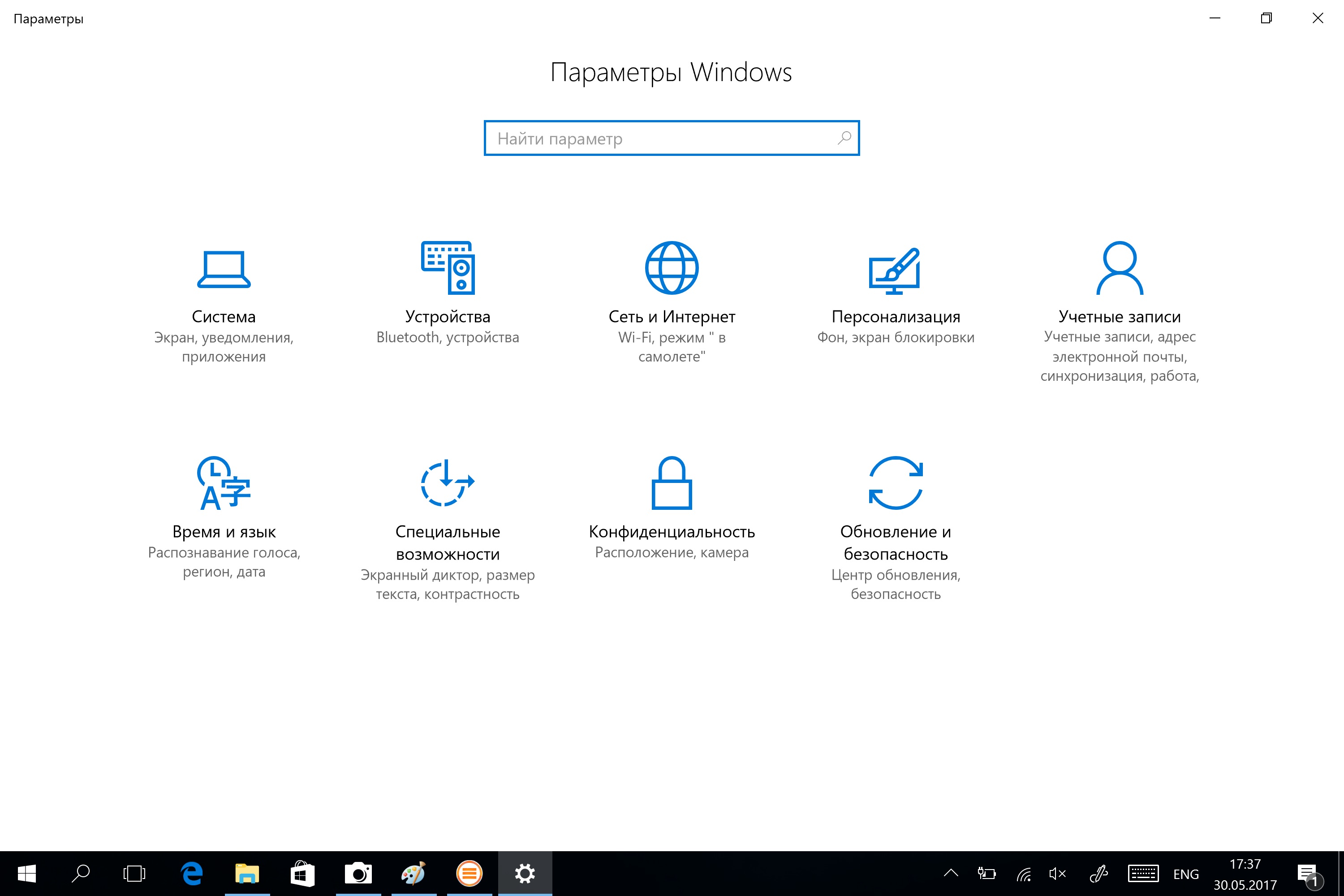Focus the Найти параметр search field

(x=672, y=138)
